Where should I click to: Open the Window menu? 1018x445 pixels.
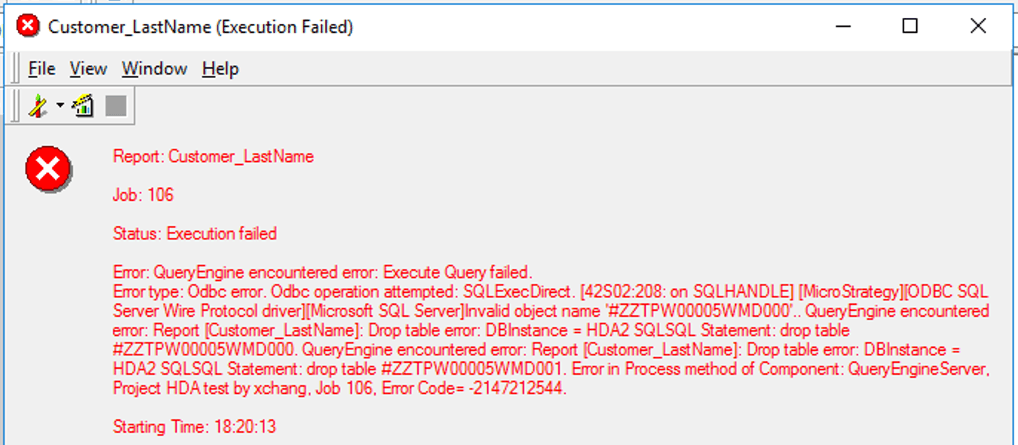pos(154,69)
